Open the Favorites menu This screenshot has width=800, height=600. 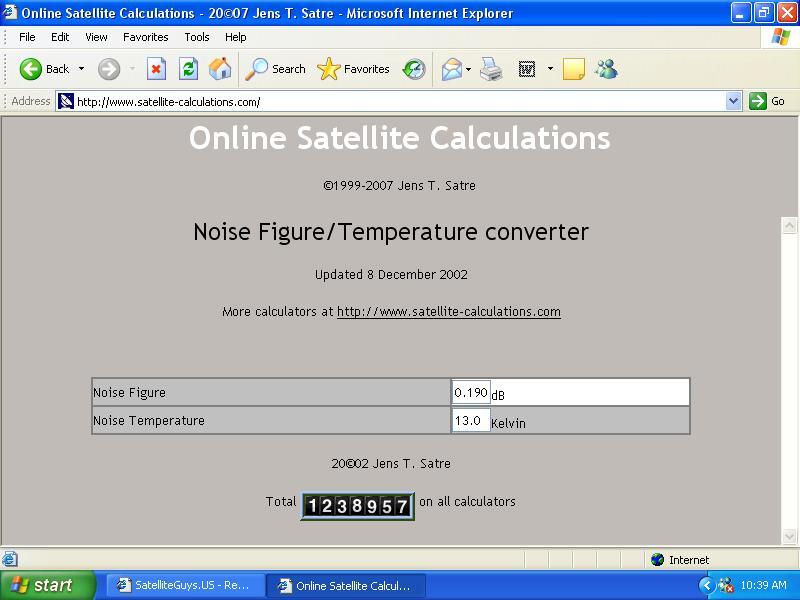click(x=145, y=37)
